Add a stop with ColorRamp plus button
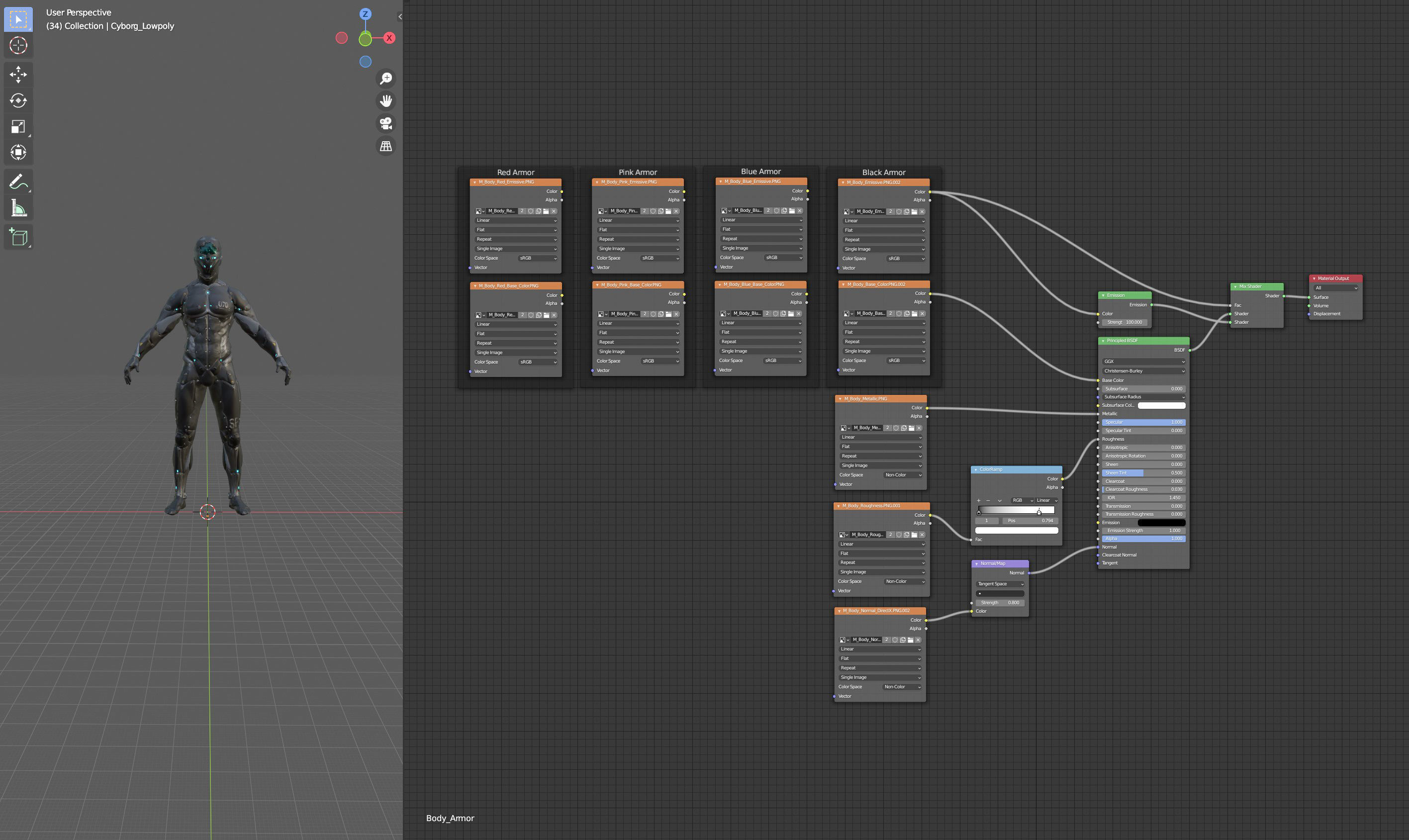 point(978,500)
